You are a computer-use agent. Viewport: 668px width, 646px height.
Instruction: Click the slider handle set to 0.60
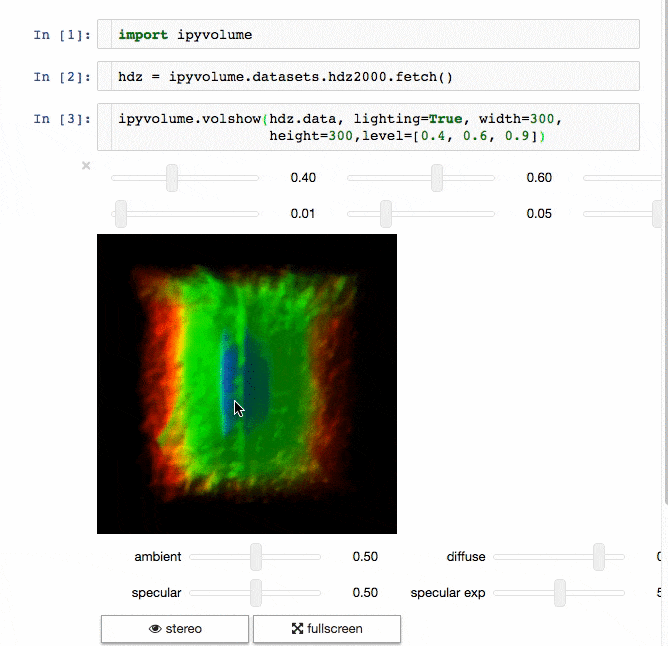tap(437, 178)
